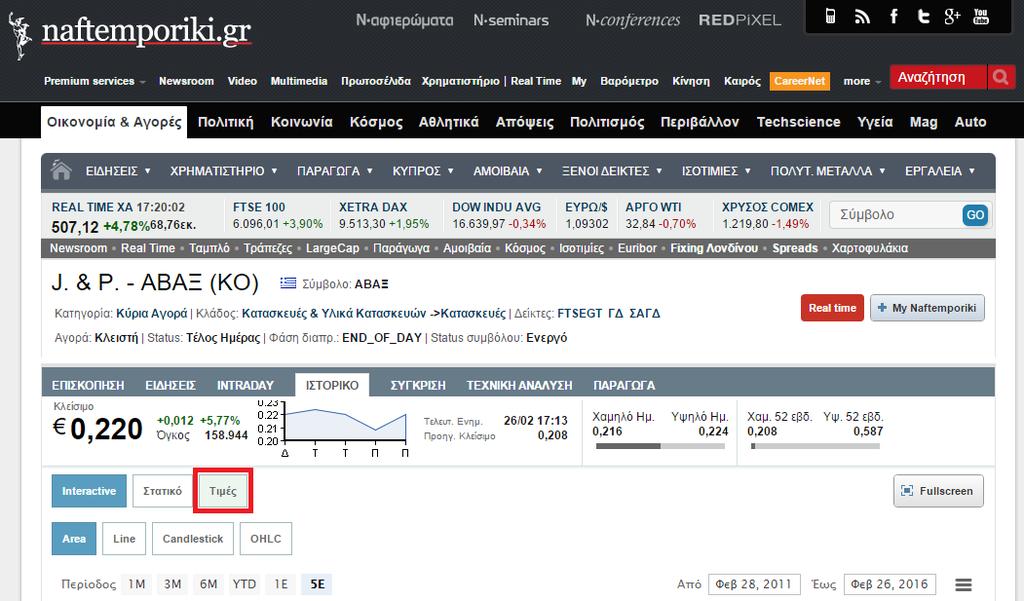The width and height of the screenshot is (1024, 601).
Task: Select Candlestick chart type
Action: tap(193, 539)
